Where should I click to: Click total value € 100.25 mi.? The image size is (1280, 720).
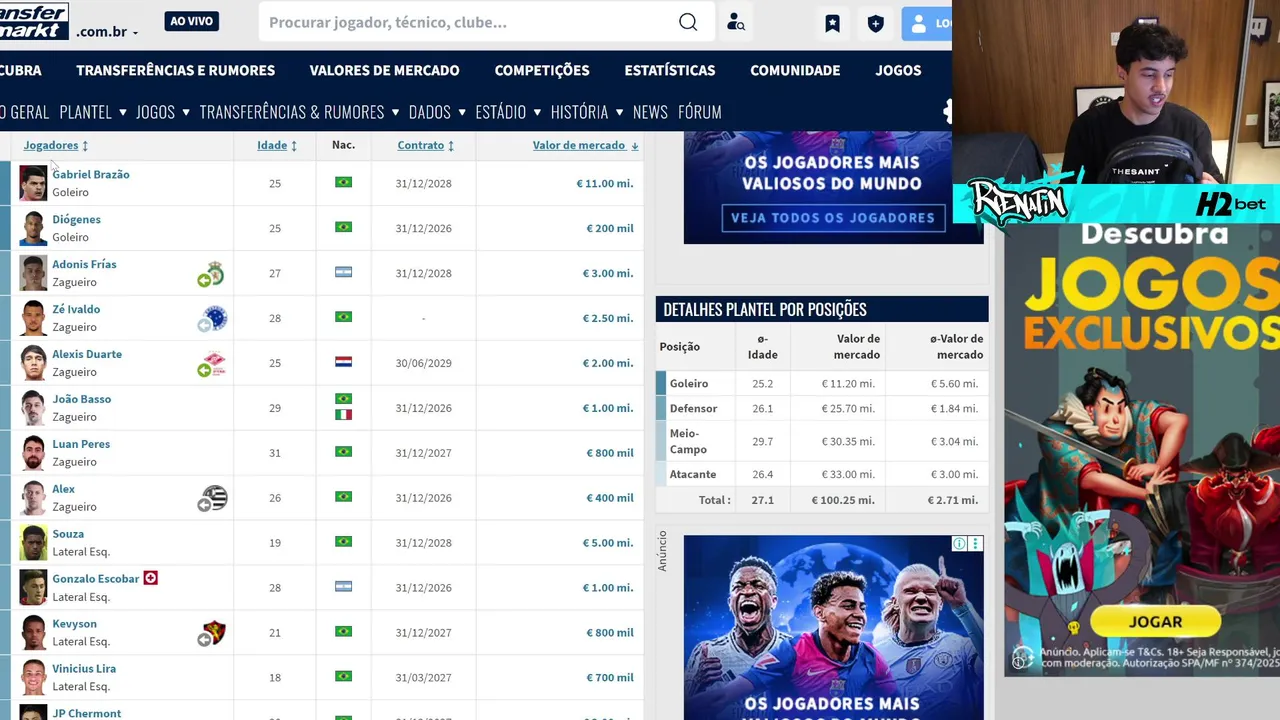point(843,500)
